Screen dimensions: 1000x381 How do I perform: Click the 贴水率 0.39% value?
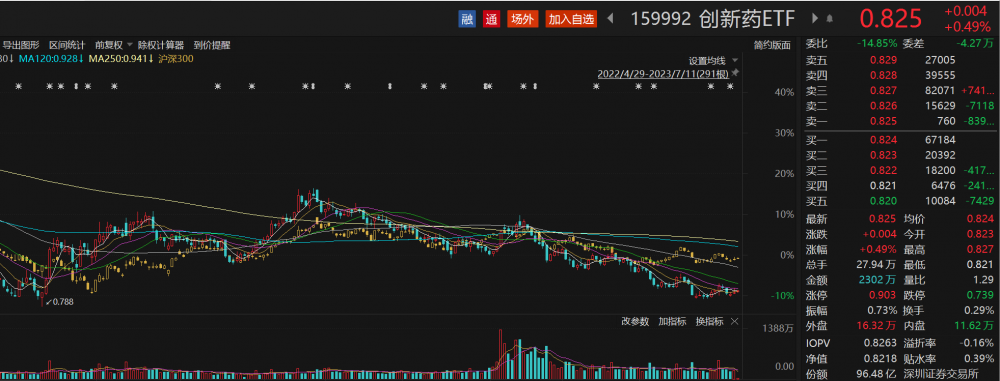979,358
